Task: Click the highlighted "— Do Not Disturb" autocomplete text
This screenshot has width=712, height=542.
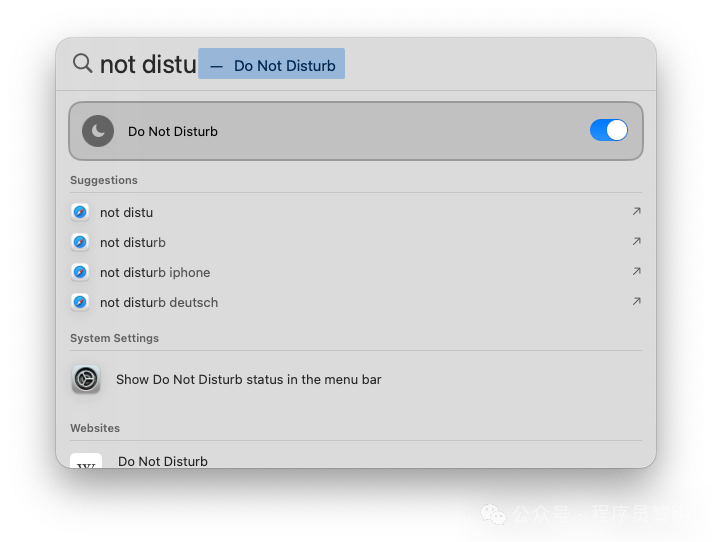Action: 272,64
